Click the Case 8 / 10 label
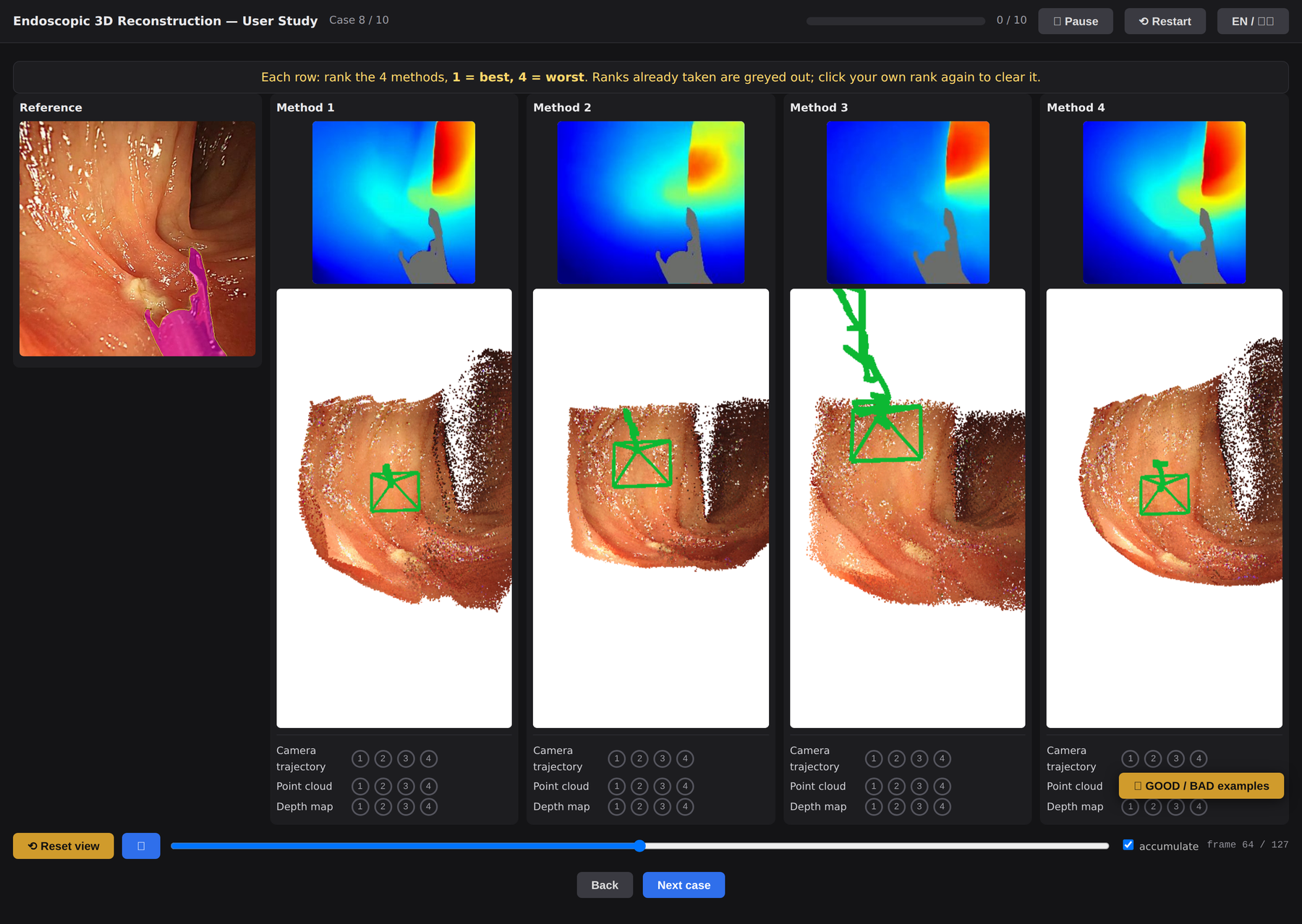 coord(359,20)
